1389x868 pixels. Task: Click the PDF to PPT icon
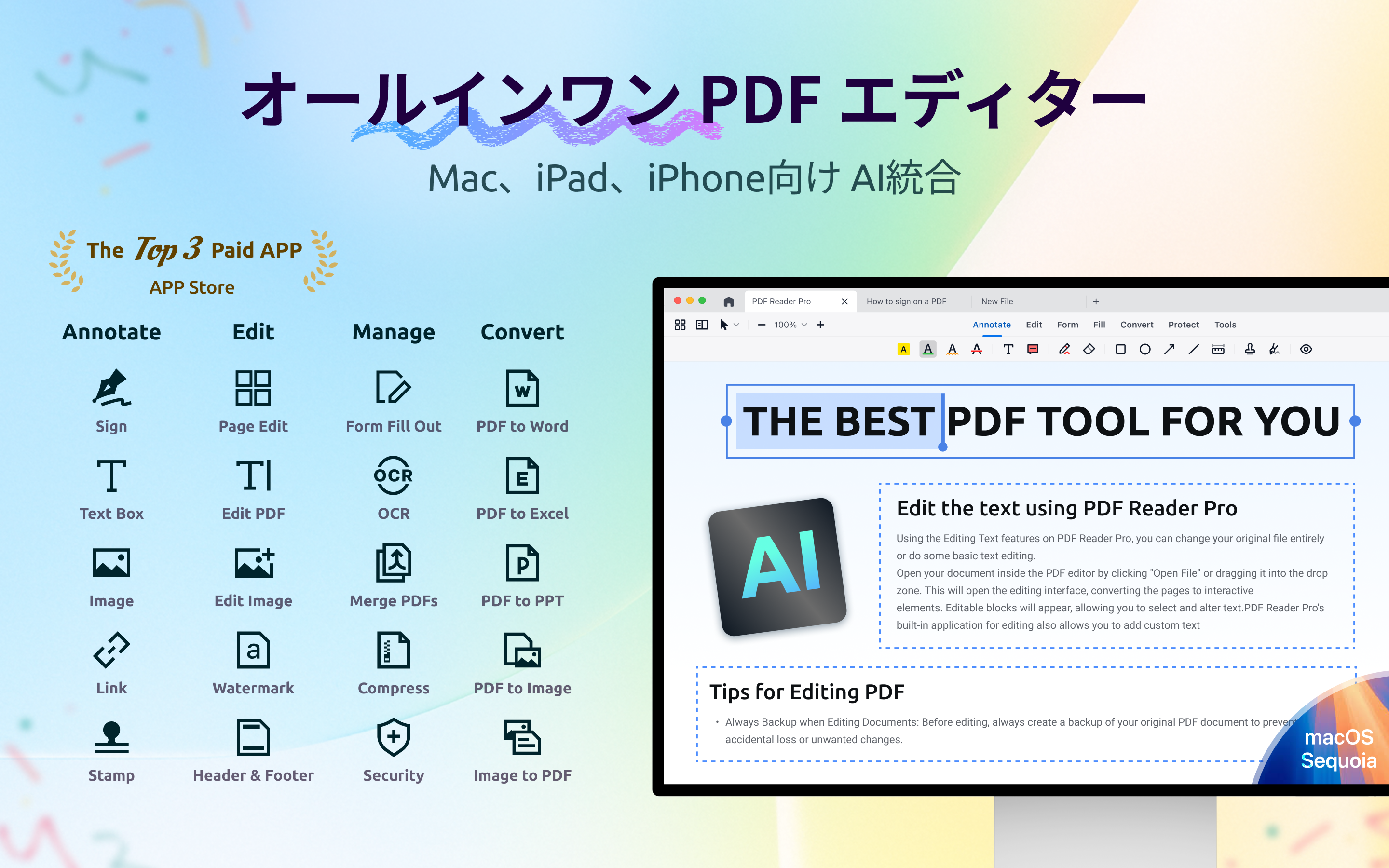point(522,563)
